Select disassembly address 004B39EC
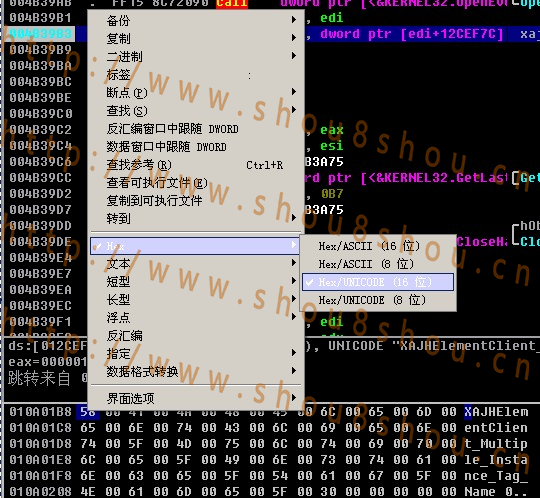Viewport: 540px width, 498px height. tap(40, 305)
